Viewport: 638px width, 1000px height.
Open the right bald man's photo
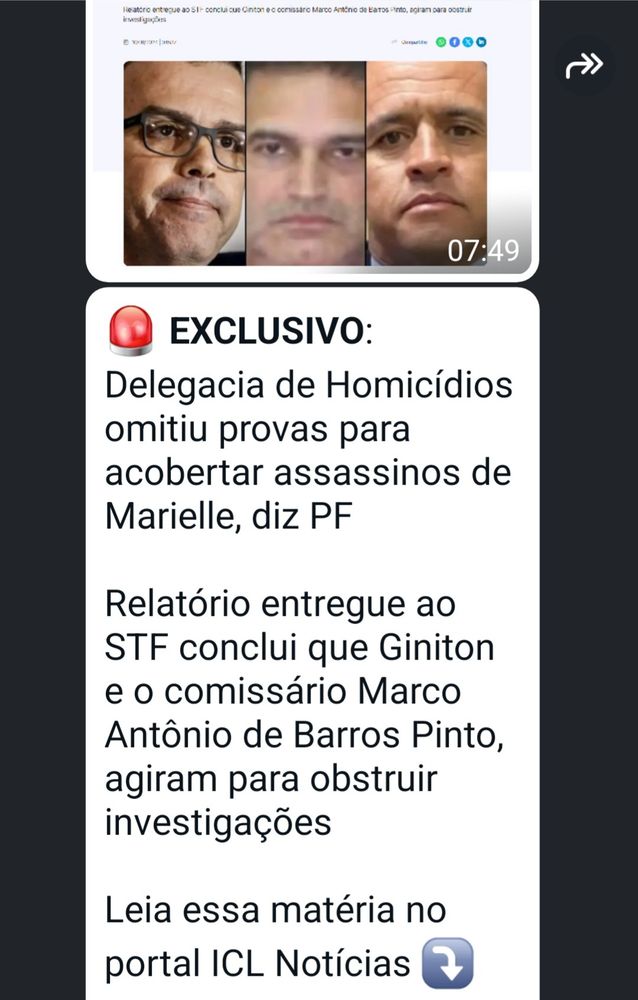426,163
